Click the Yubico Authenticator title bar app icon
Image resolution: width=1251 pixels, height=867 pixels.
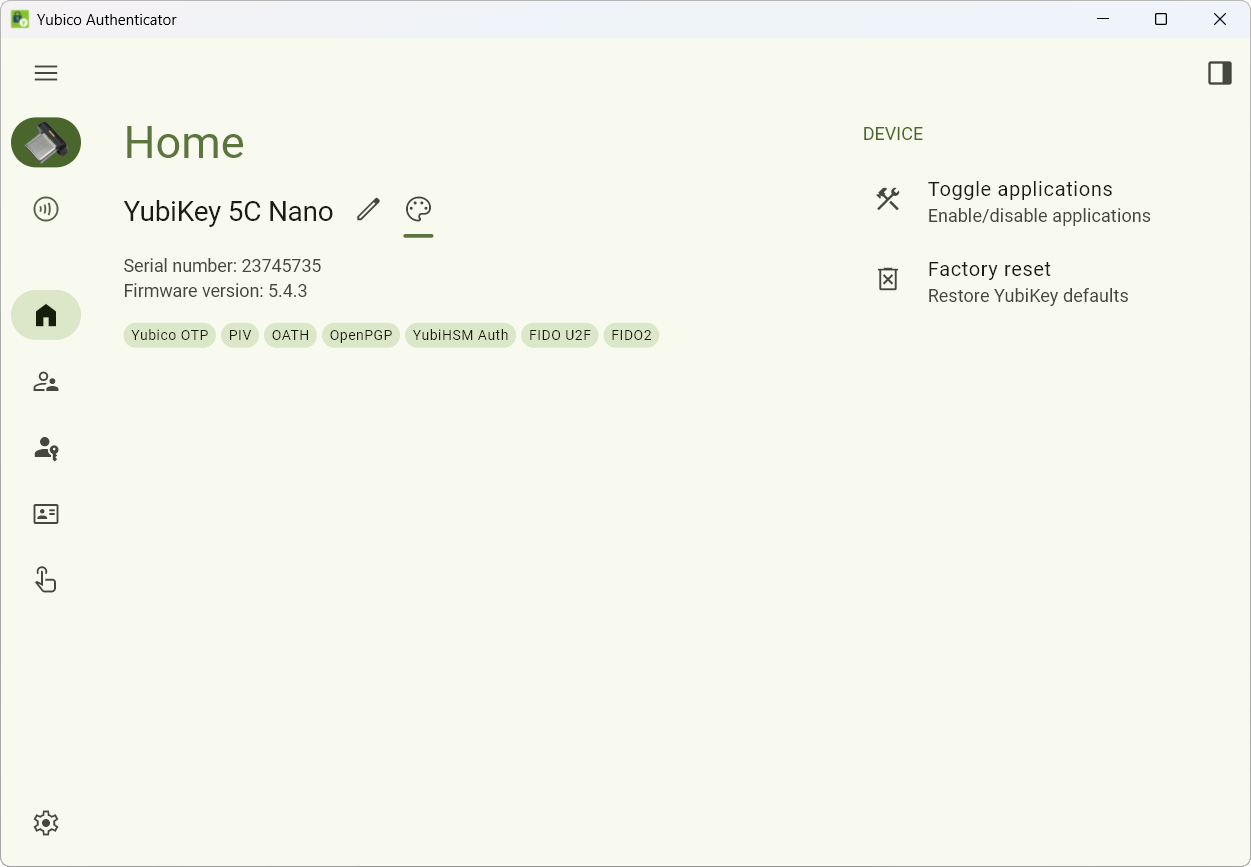(x=20, y=19)
